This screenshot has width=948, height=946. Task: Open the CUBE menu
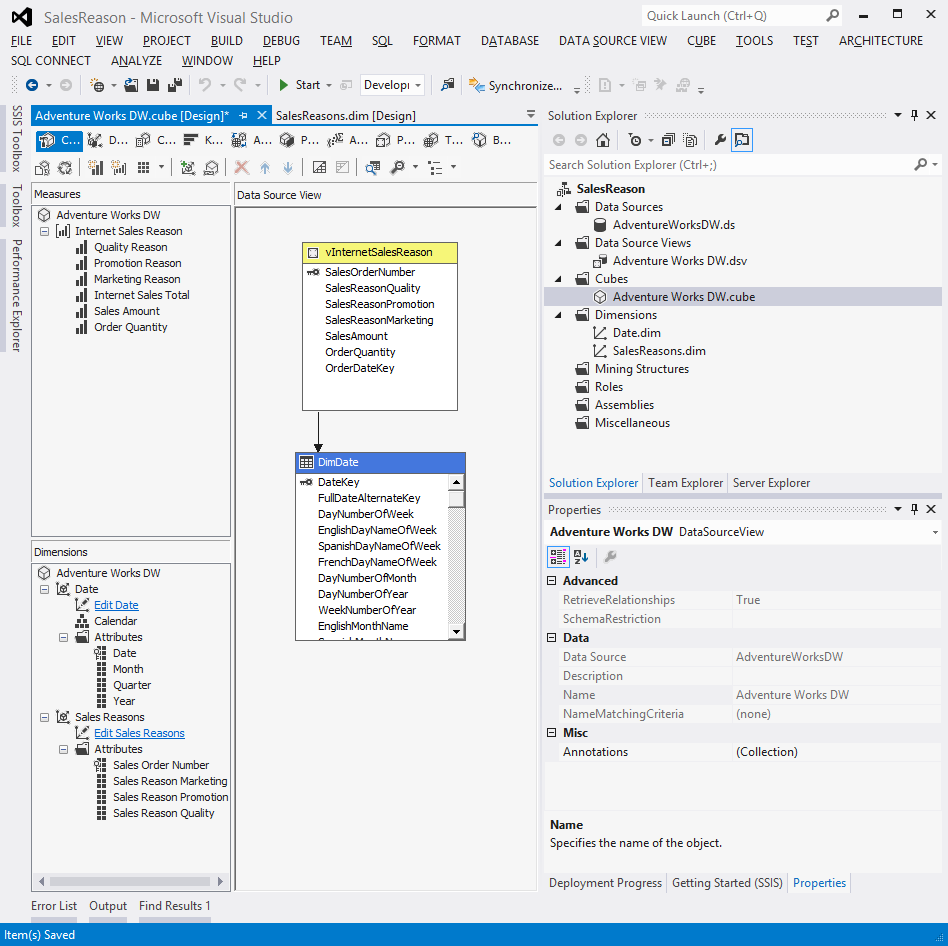(x=701, y=40)
